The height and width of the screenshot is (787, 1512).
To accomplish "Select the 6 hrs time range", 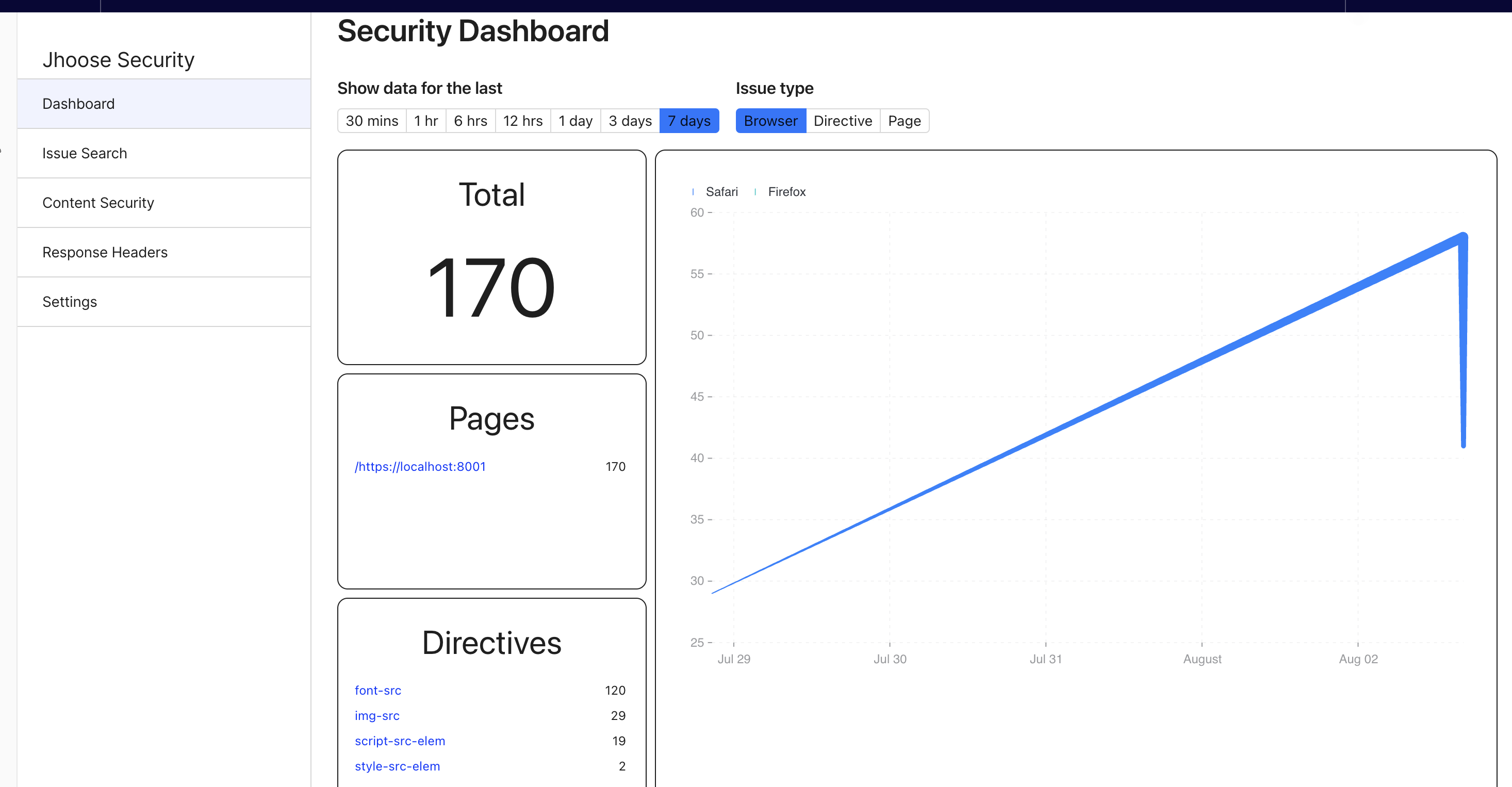I will tap(470, 121).
